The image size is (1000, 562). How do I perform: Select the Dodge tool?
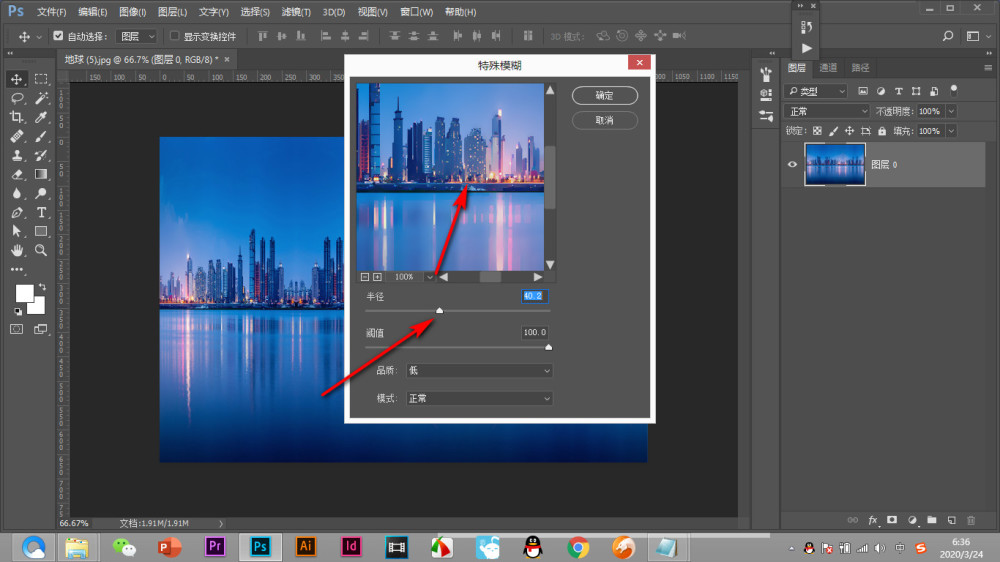click(x=41, y=193)
